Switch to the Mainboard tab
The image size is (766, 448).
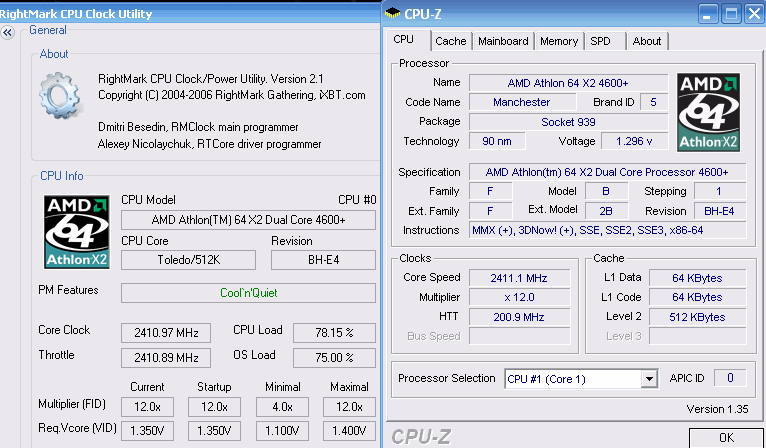pos(503,41)
